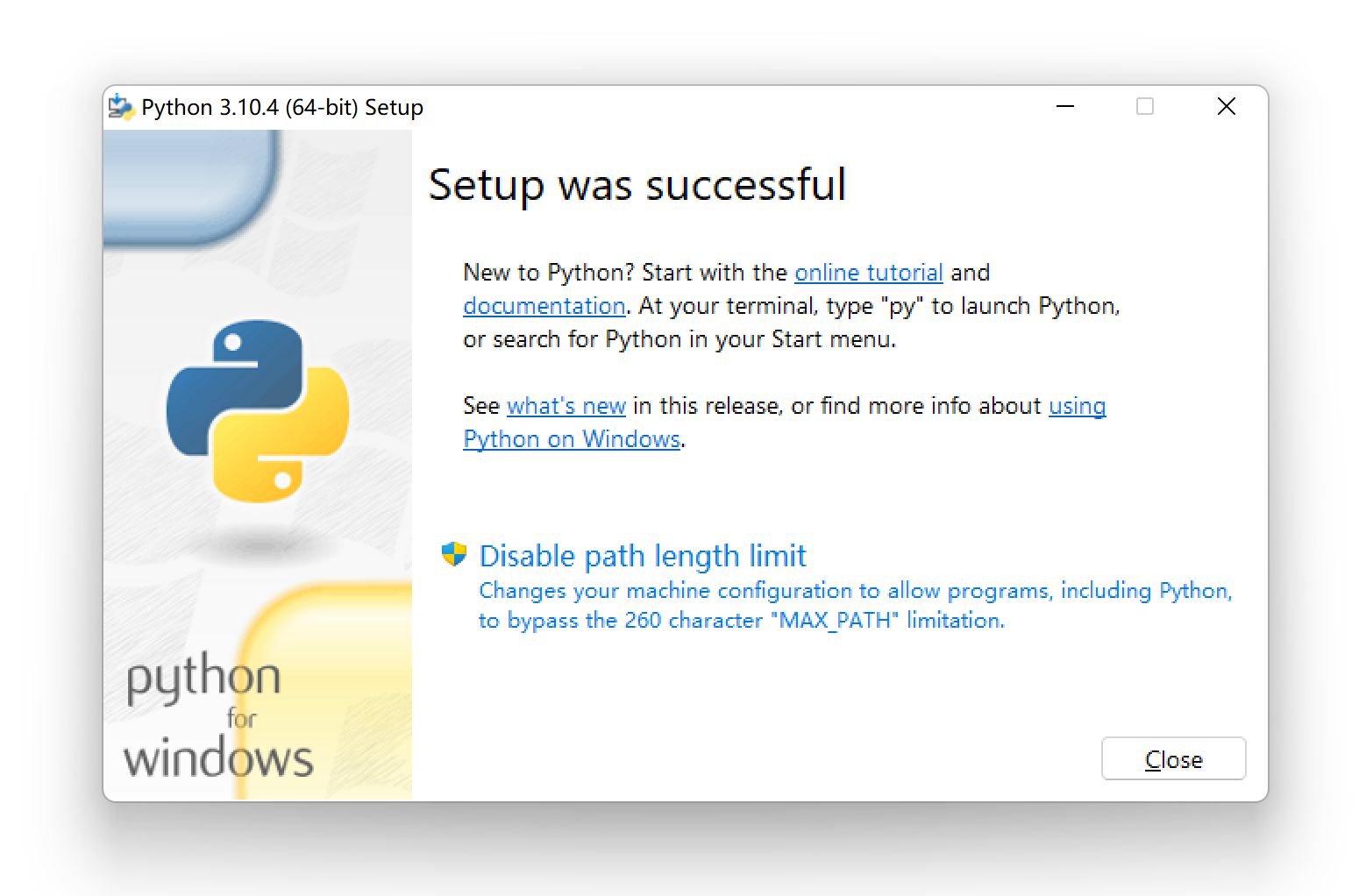Click the blue and yellow Python logo

click(x=258, y=410)
